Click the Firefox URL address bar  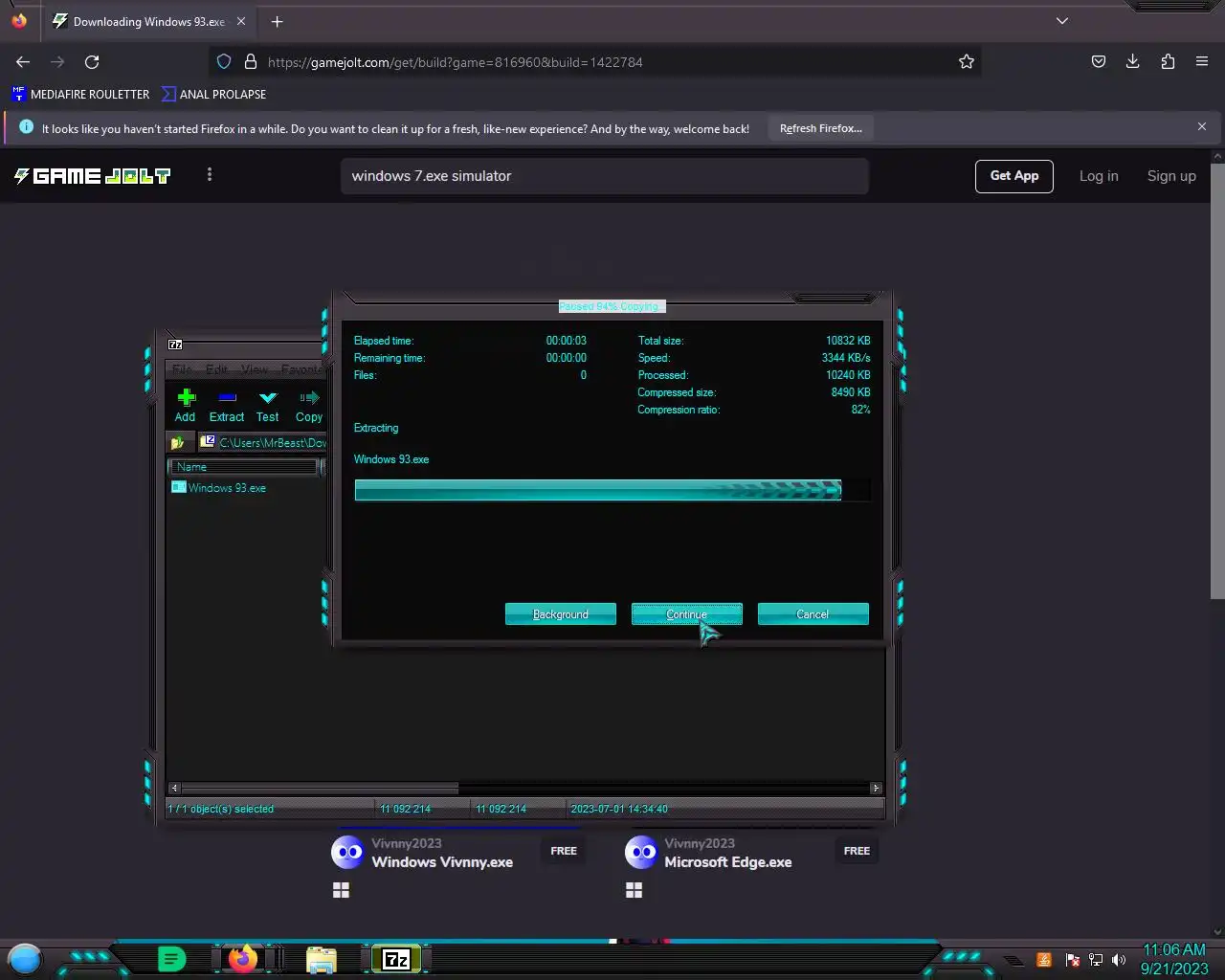593,62
